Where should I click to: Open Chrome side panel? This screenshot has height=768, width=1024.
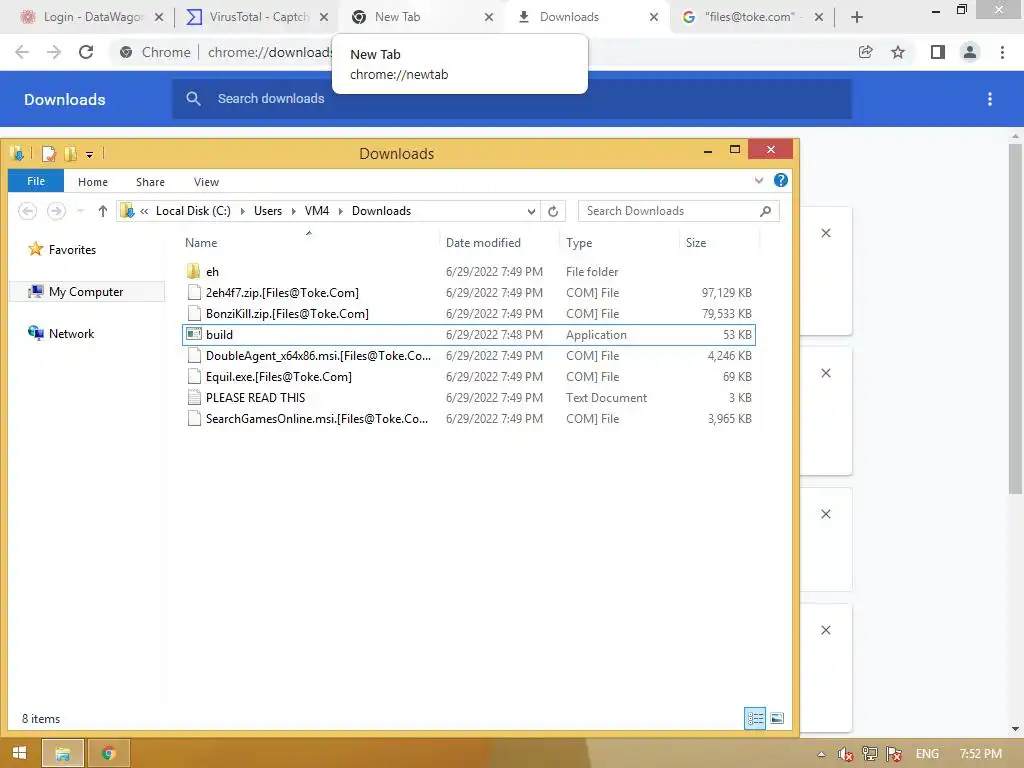click(938, 52)
